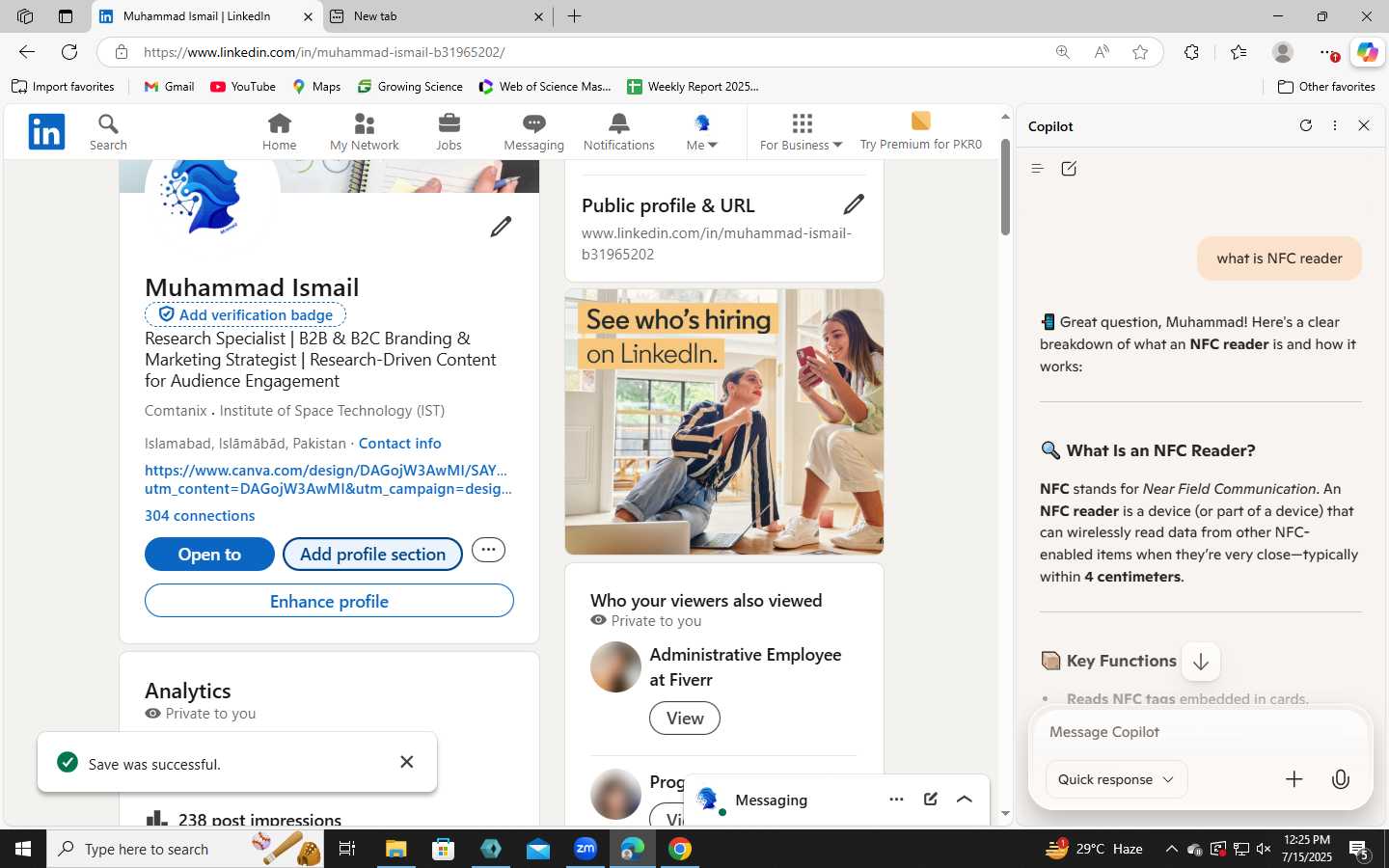The width and height of the screenshot is (1389, 868).
Task: Click Try Premium for PKR0 link
Action: coord(920,132)
